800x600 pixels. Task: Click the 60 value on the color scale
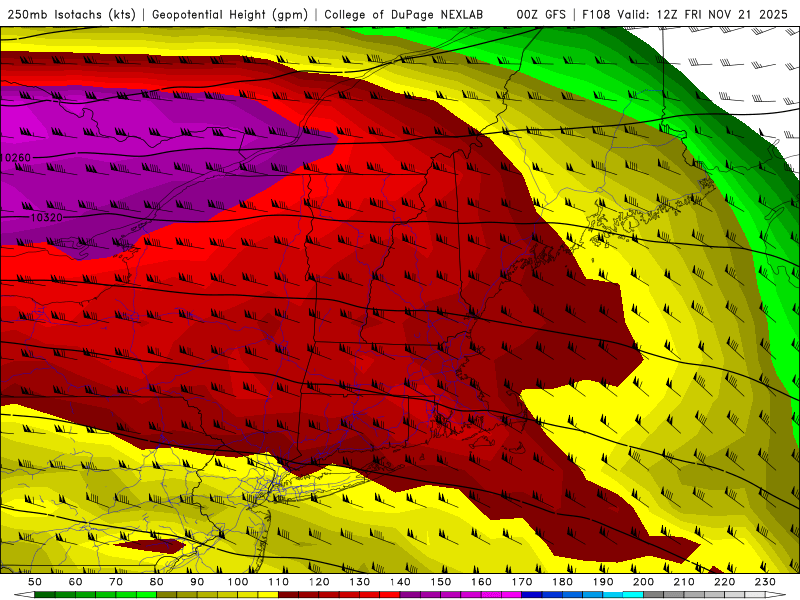76,582
